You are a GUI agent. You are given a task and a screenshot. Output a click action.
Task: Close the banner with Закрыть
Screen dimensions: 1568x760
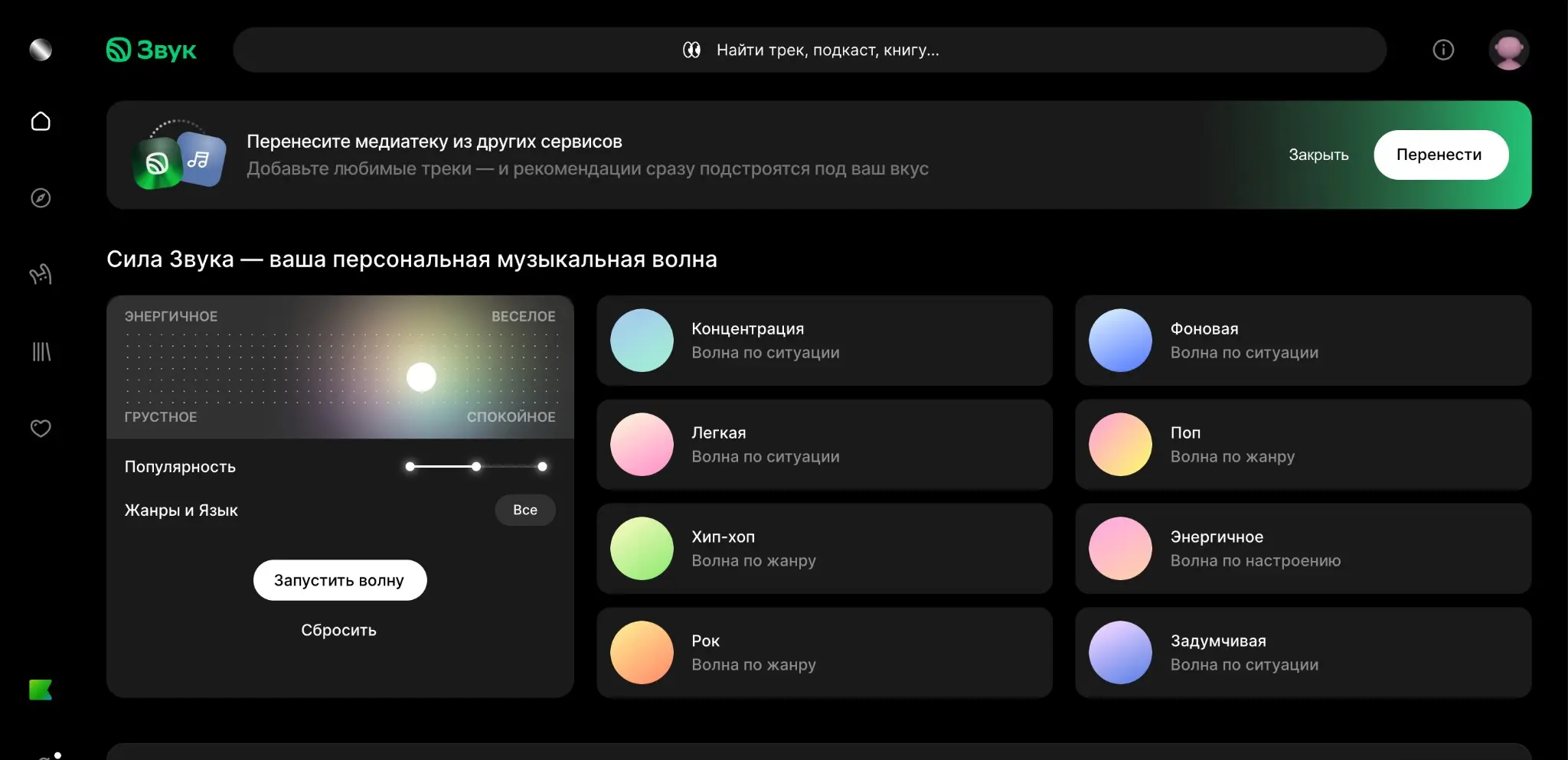(x=1318, y=155)
